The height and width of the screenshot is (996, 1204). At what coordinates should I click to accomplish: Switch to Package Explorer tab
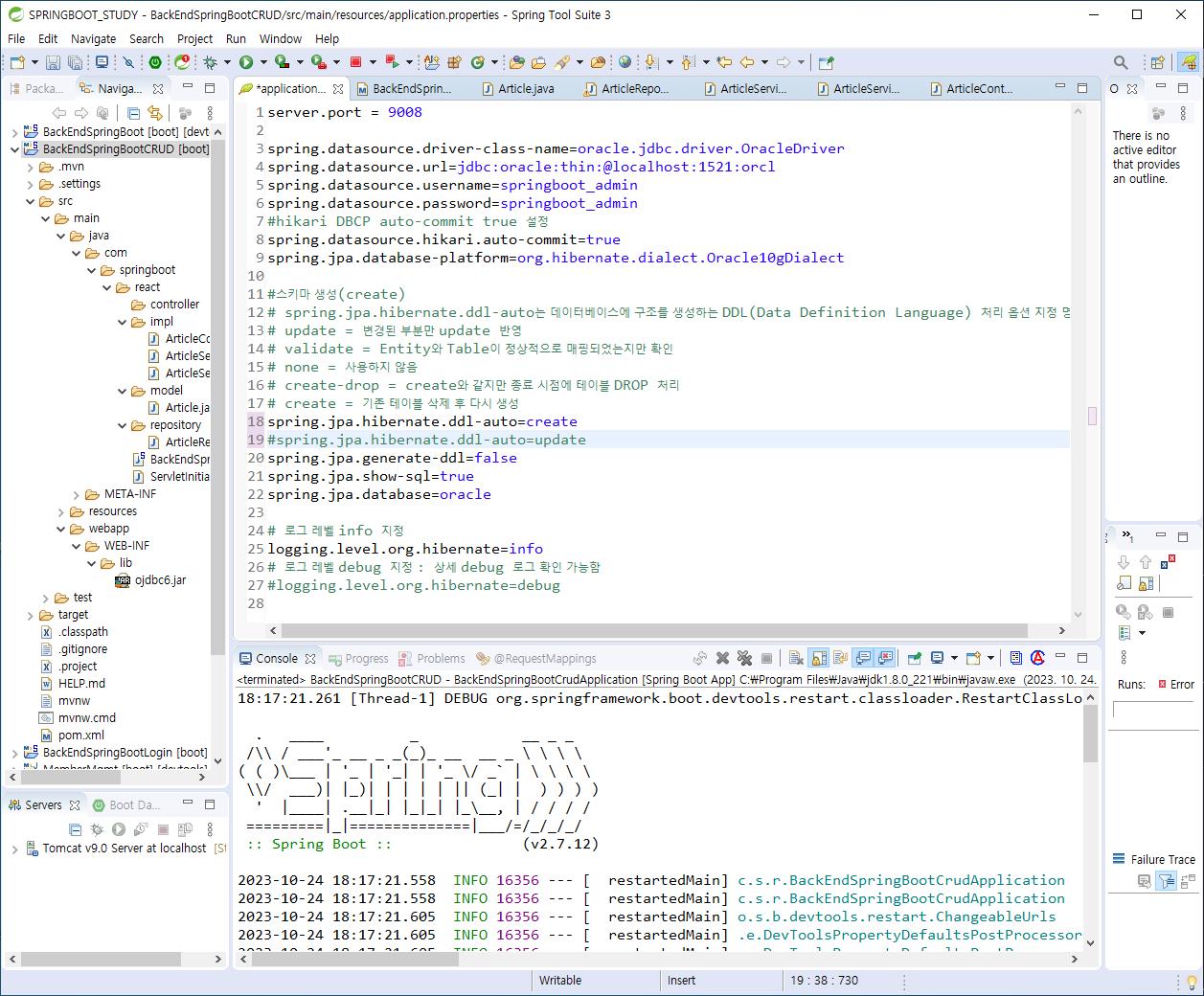[x=37, y=88]
